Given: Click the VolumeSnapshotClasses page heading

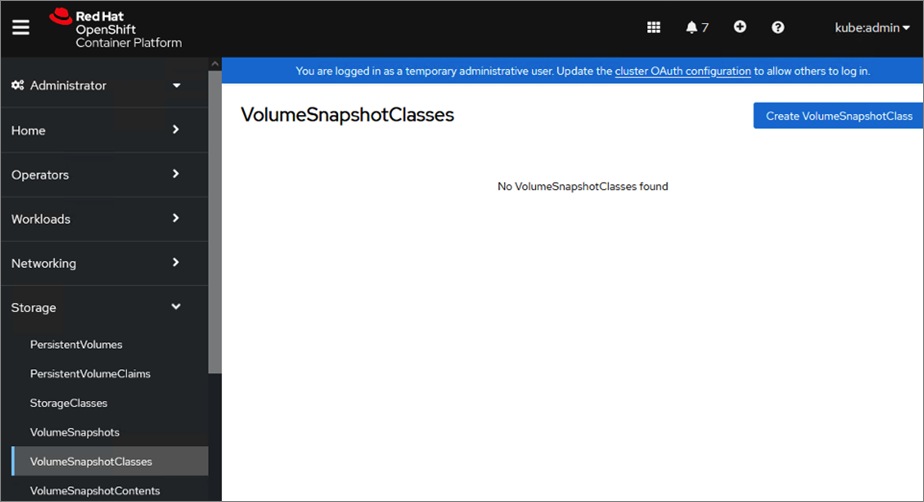Looking at the screenshot, I should [347, 115].
